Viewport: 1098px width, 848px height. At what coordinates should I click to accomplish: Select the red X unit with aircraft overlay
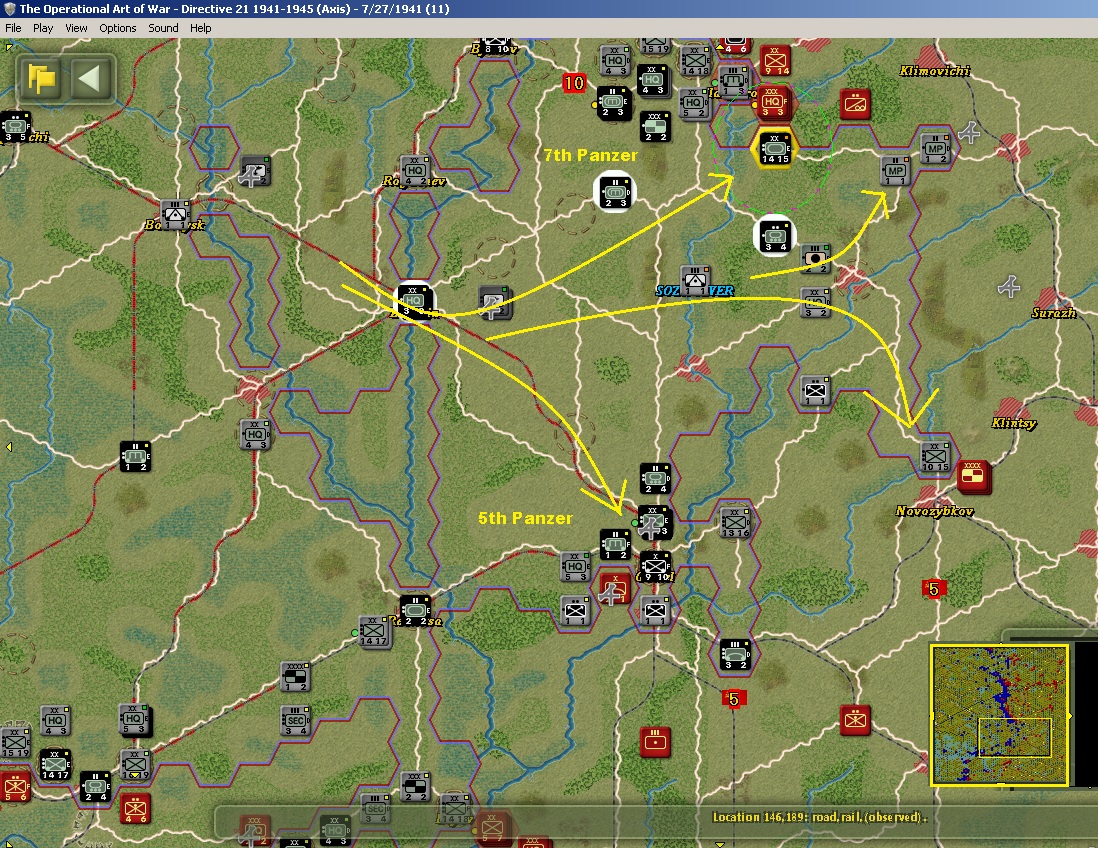point(614,590)
